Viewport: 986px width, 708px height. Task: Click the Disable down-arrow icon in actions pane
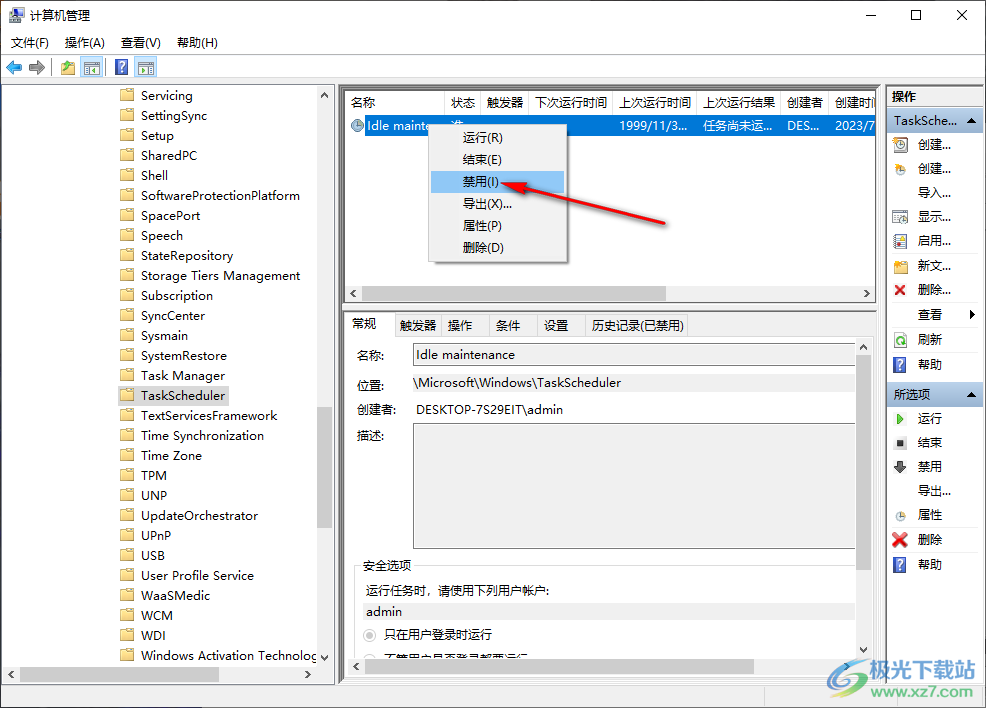(x=900, y=467)
